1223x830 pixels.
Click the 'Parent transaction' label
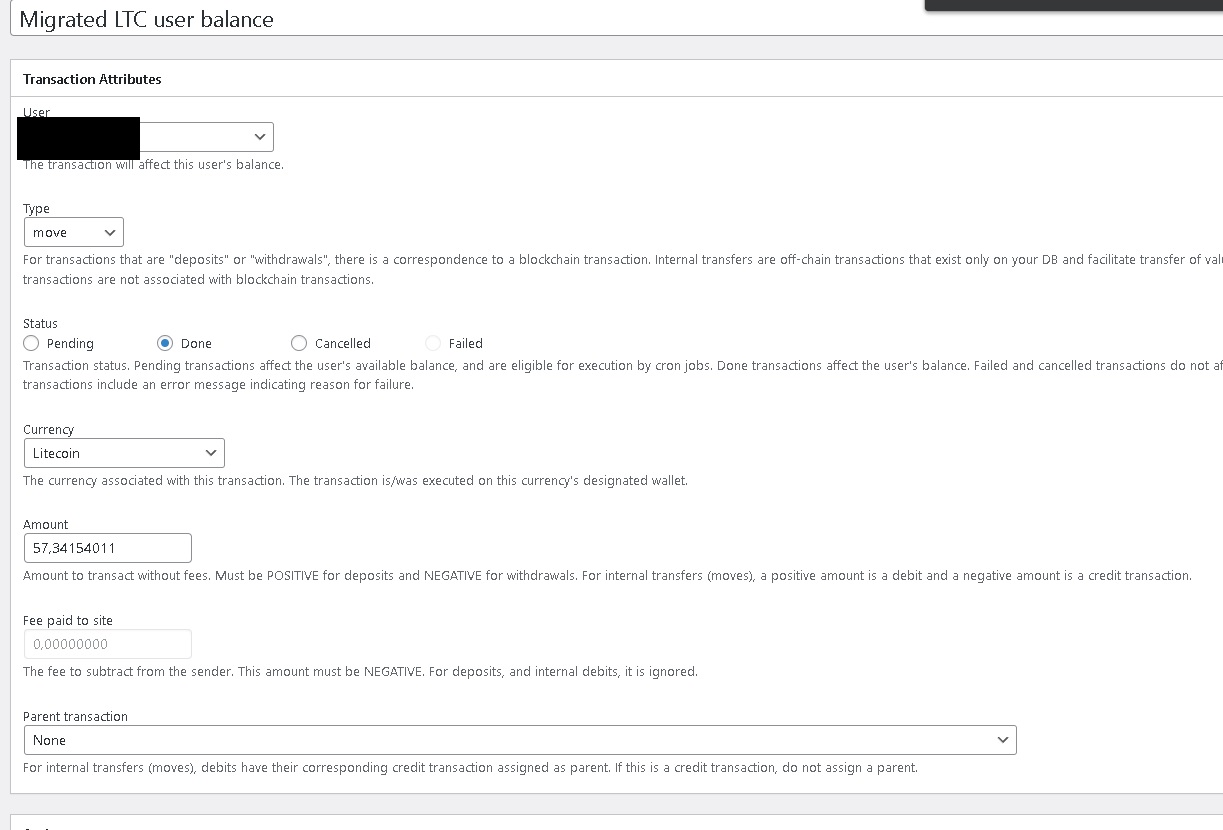pos(75,717)
